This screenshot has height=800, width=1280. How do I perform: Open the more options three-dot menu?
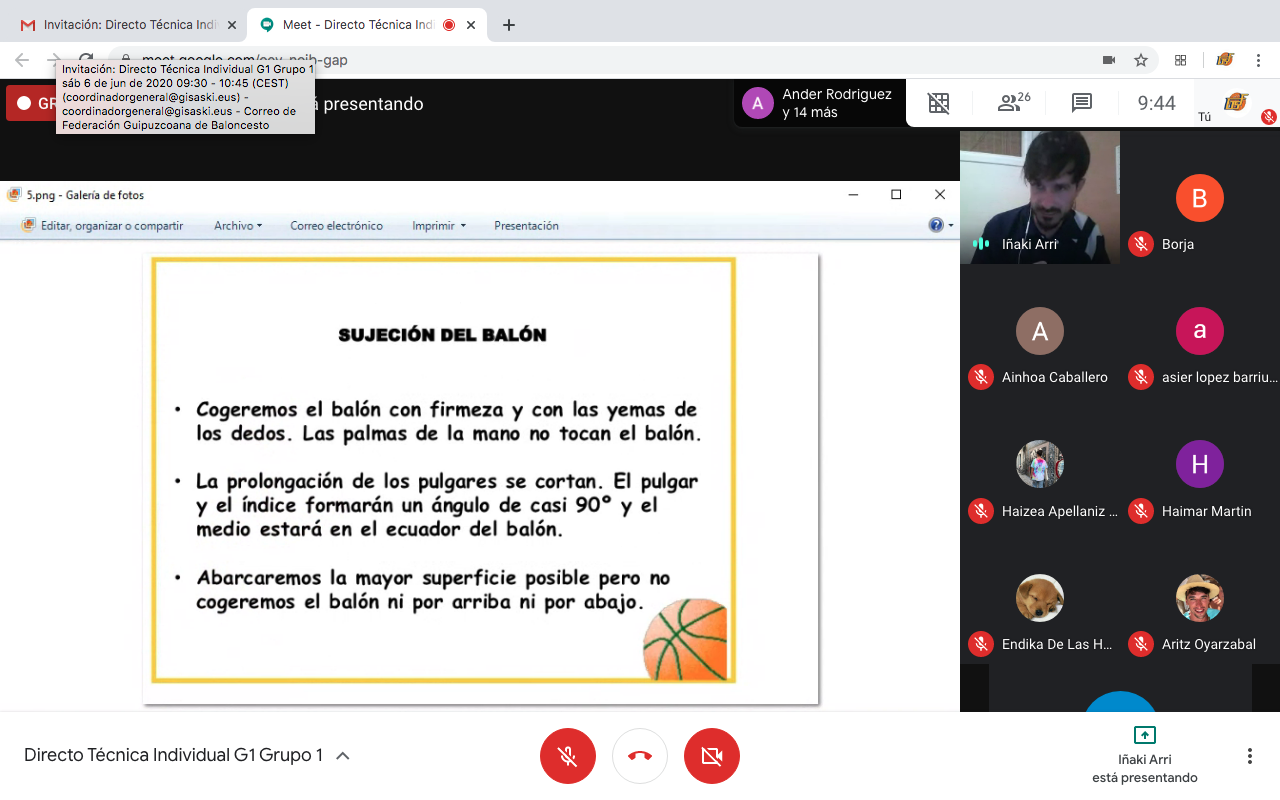[1249, 756]
